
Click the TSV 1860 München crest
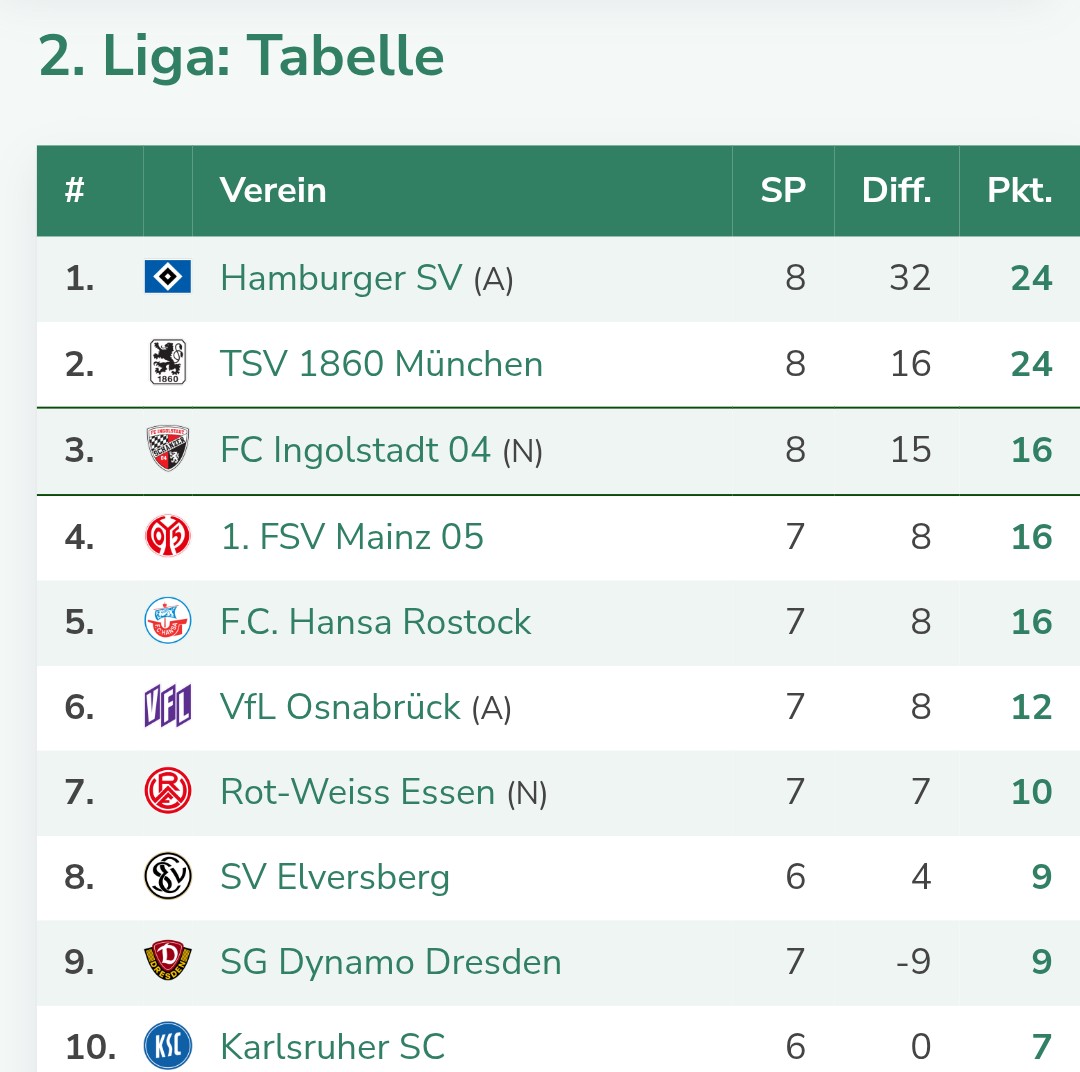coord(168,363)
